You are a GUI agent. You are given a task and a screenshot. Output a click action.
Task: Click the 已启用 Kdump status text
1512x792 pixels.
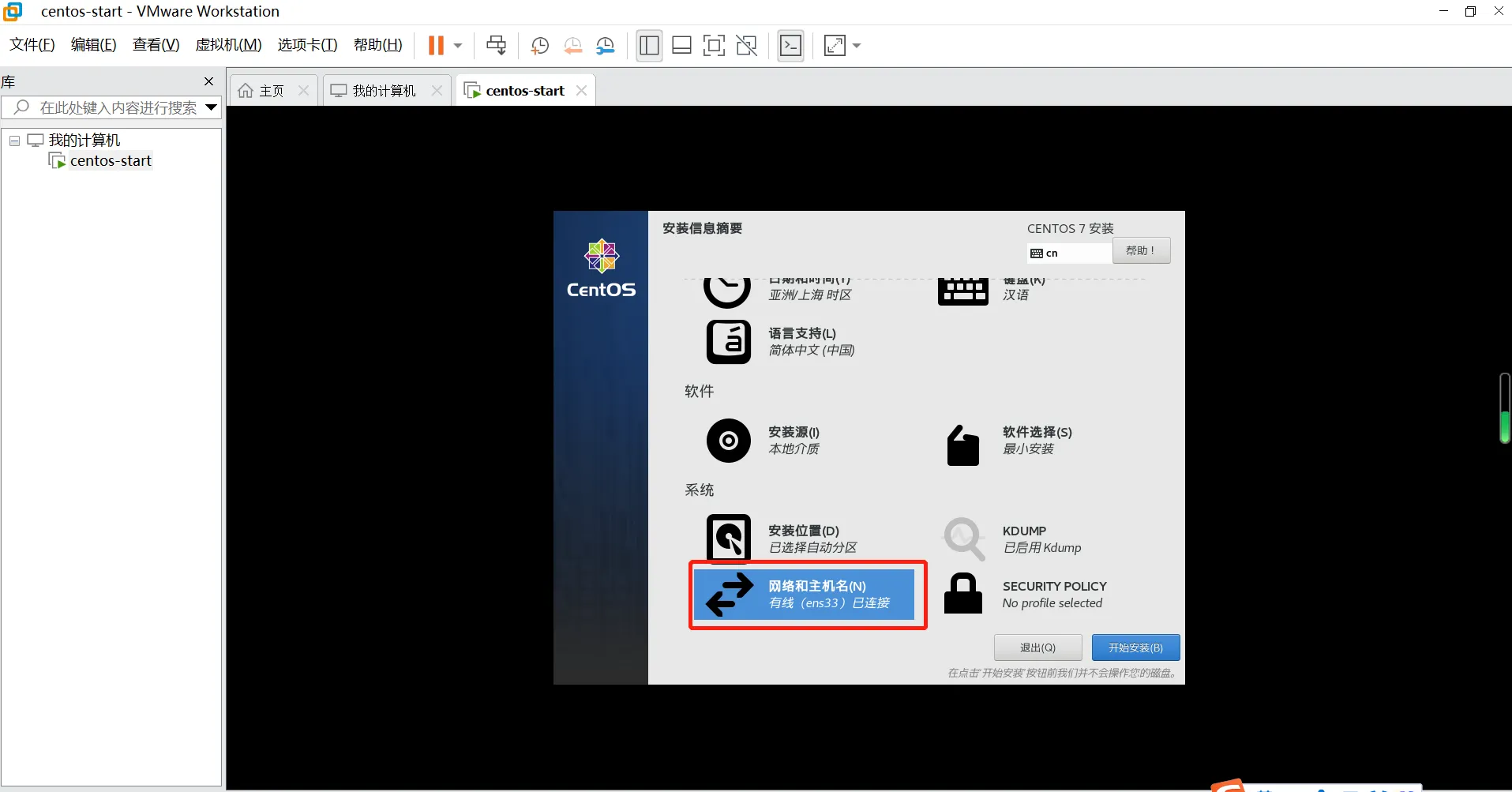click(x=1042, y=548)
